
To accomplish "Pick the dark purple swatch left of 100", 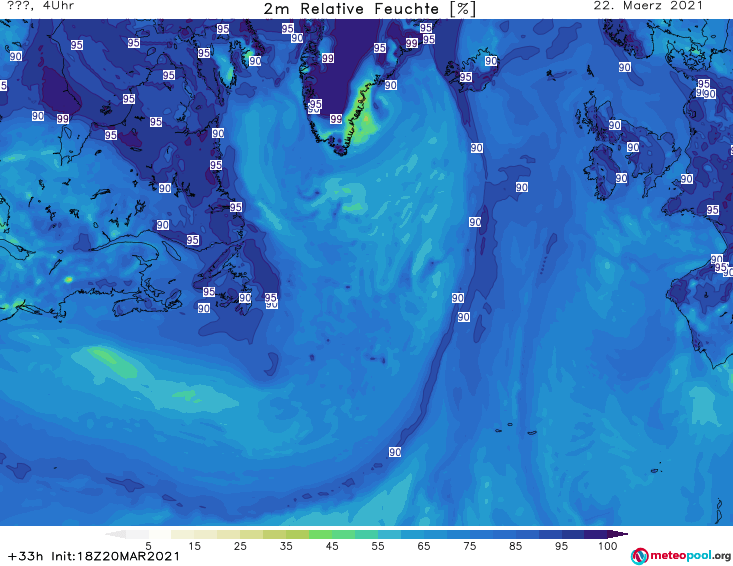I will pyautogui.click(x=596, y=535).
